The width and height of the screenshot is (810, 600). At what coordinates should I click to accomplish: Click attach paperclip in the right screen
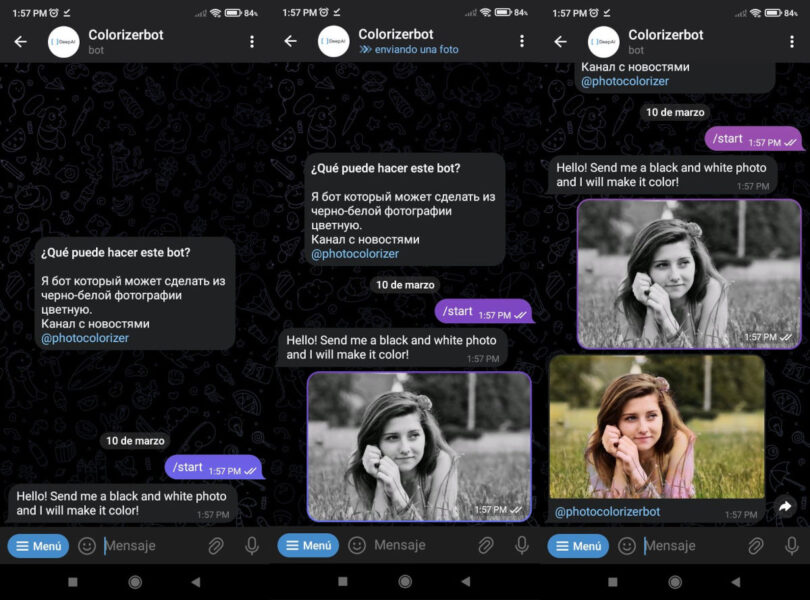(x=755, y=546)
